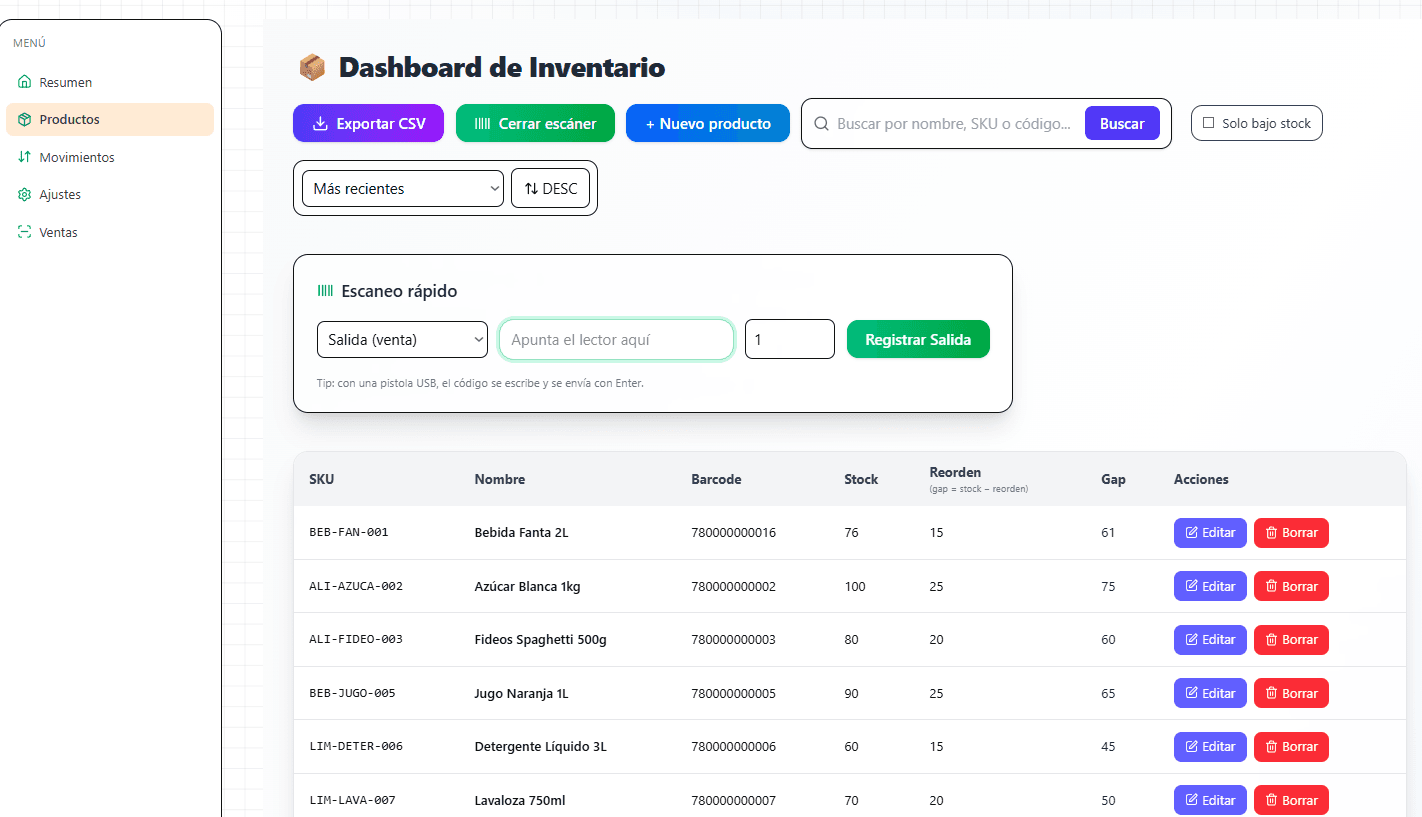Click the gear icon next to Ajustes

pyautogui.click(x=25, y=194)
